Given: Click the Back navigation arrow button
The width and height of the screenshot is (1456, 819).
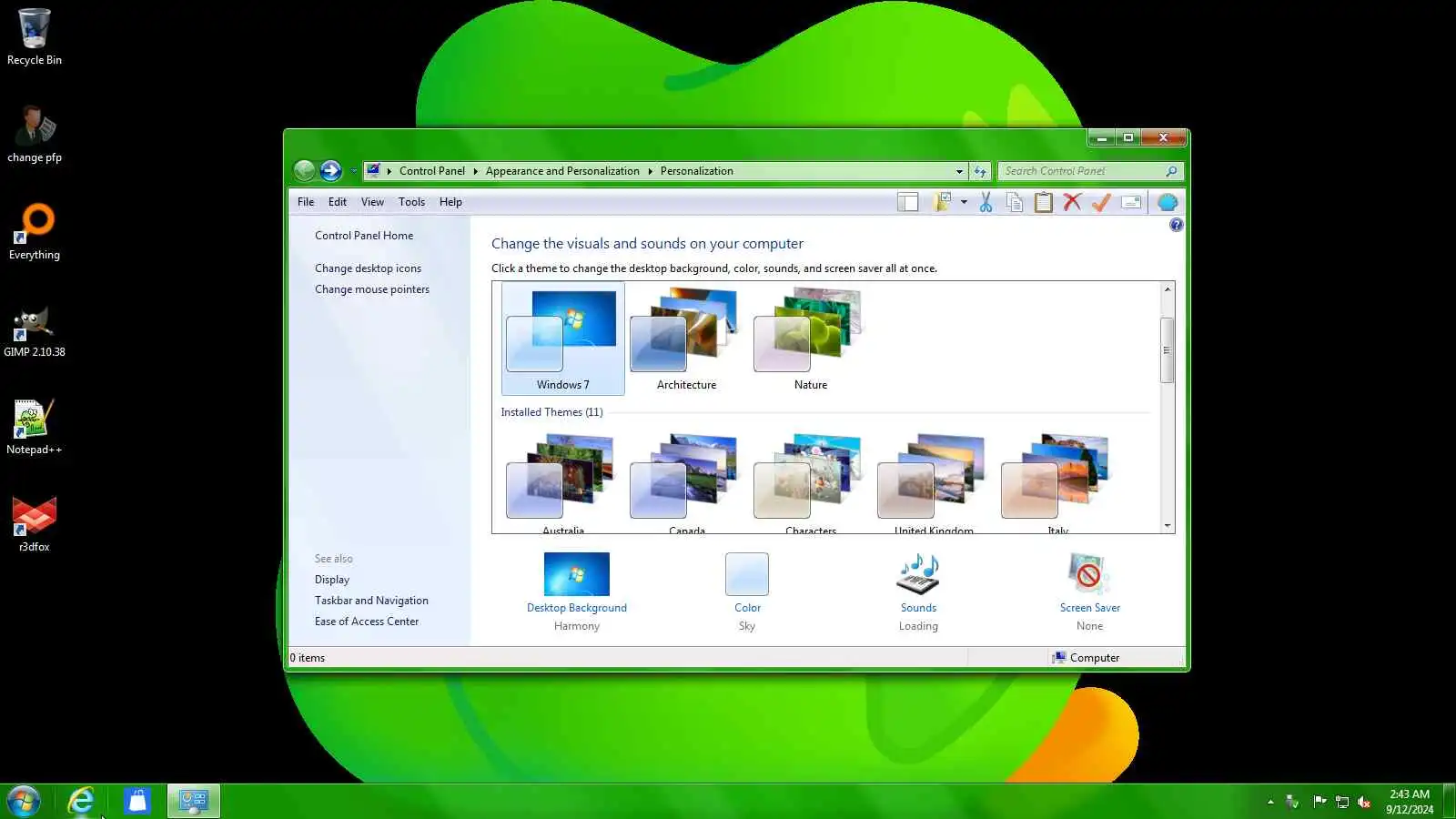Looking at the screenshot, I should point(305,170).
